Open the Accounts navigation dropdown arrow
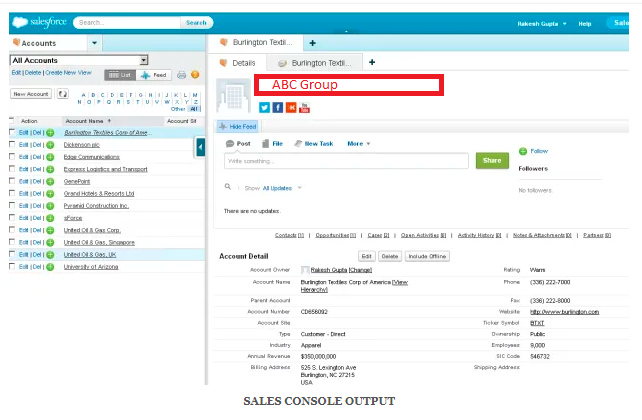Image resolution: width=642 pixels, height=420 pixels. coord(95,43)
